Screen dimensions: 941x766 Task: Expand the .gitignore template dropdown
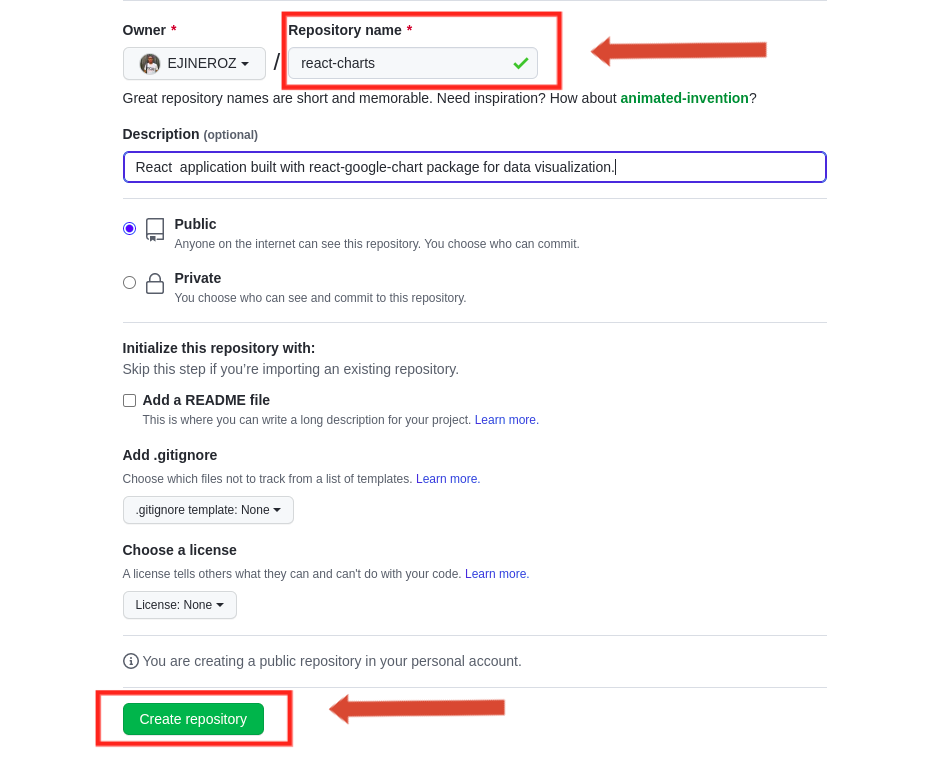pos(208,510)
